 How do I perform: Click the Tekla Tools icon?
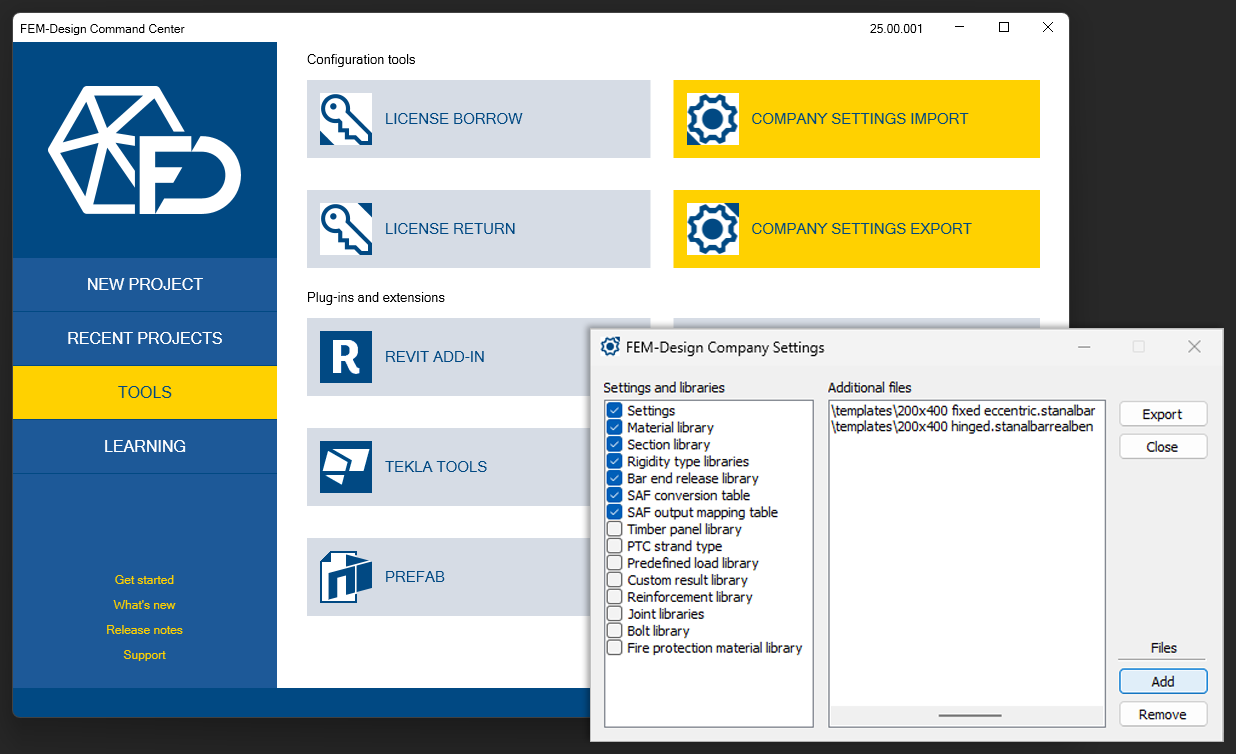(x=346, y=467)
